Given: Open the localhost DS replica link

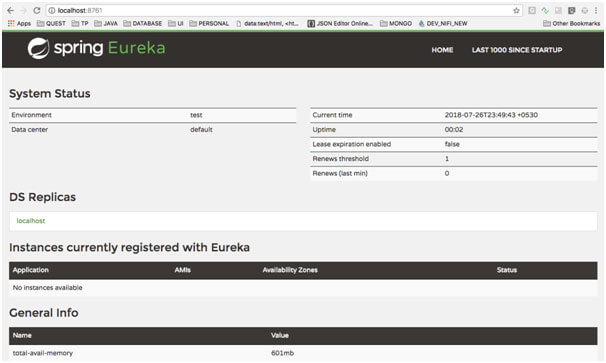Looking at the screenshot, I should pos(31,221).
